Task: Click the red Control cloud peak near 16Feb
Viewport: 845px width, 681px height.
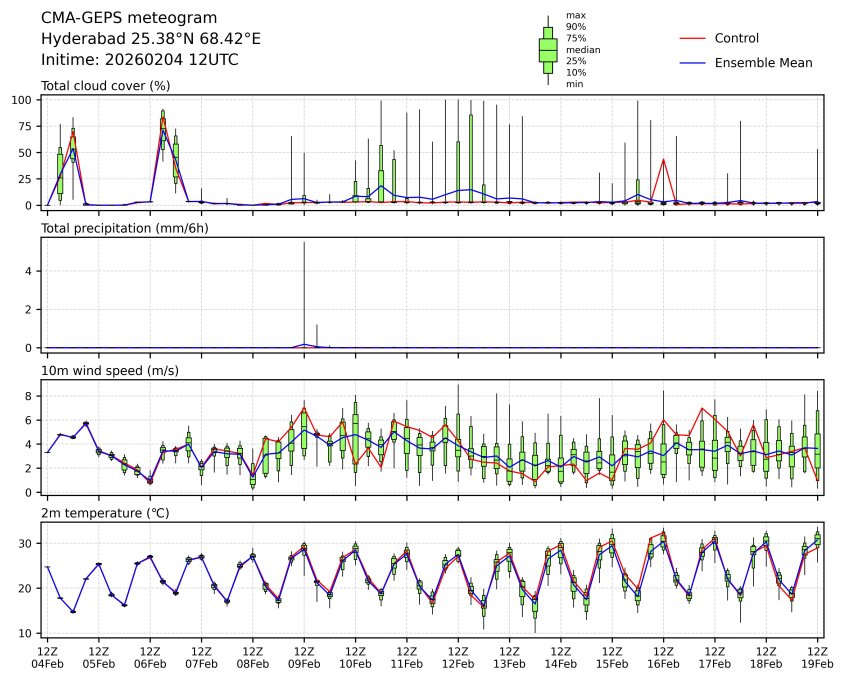Action: [x=664, y=160]
